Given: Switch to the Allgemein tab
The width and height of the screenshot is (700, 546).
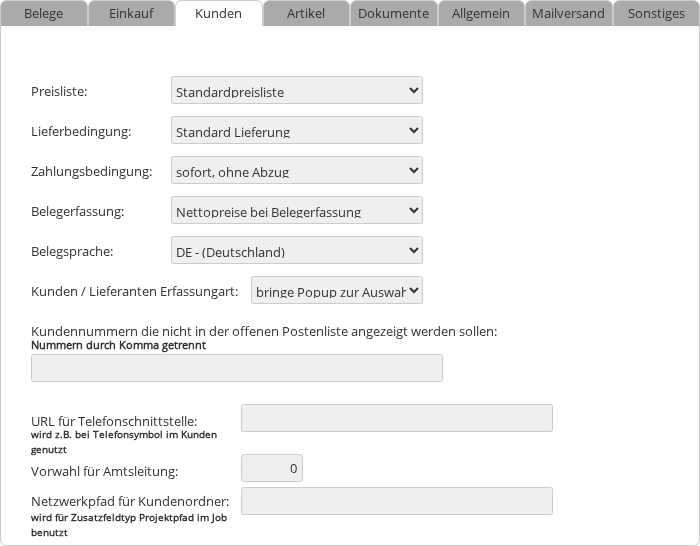Looking at the screenshot, I should (x=481, y=14).
